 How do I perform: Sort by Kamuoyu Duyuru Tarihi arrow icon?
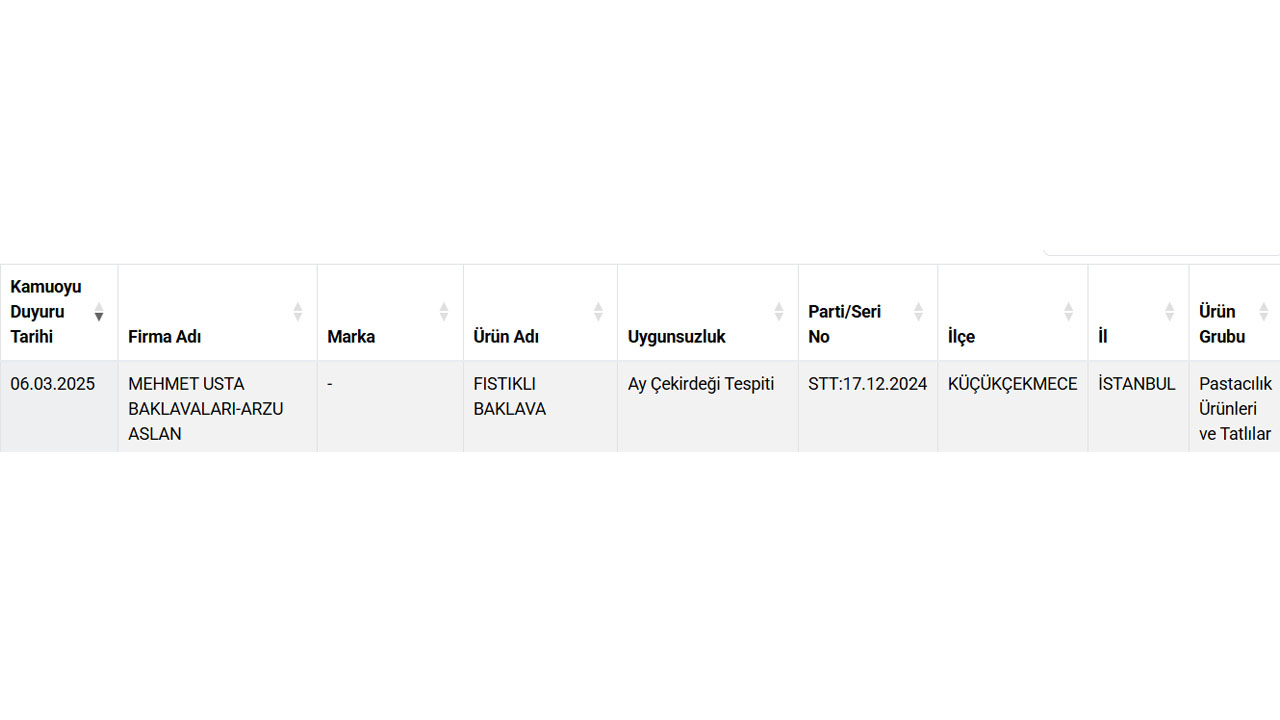click(99, 312)
